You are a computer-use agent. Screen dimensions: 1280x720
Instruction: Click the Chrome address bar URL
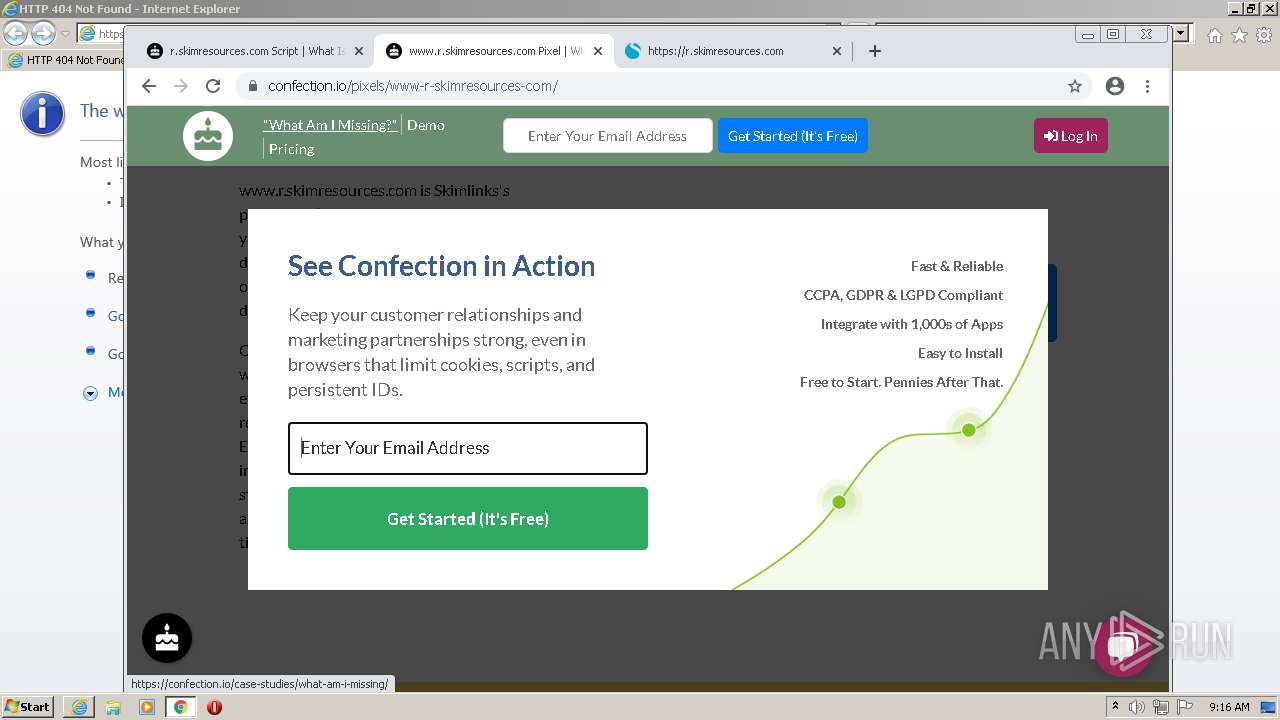coord(413,86)
